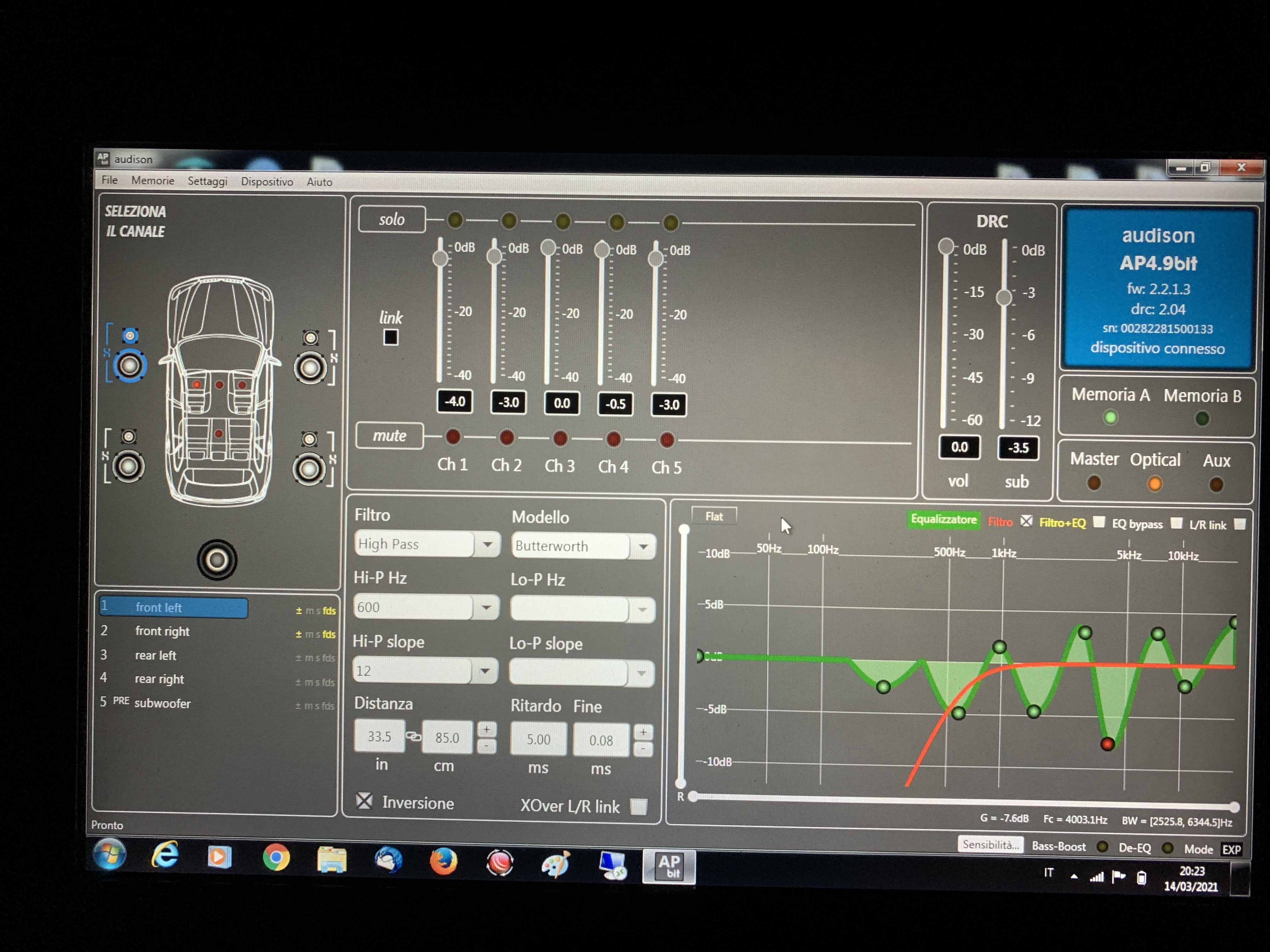The height and width of the screenshot is (952, 1270).
Task: Toggle solo for Ch 3
Action: click(x=563, y=221)
